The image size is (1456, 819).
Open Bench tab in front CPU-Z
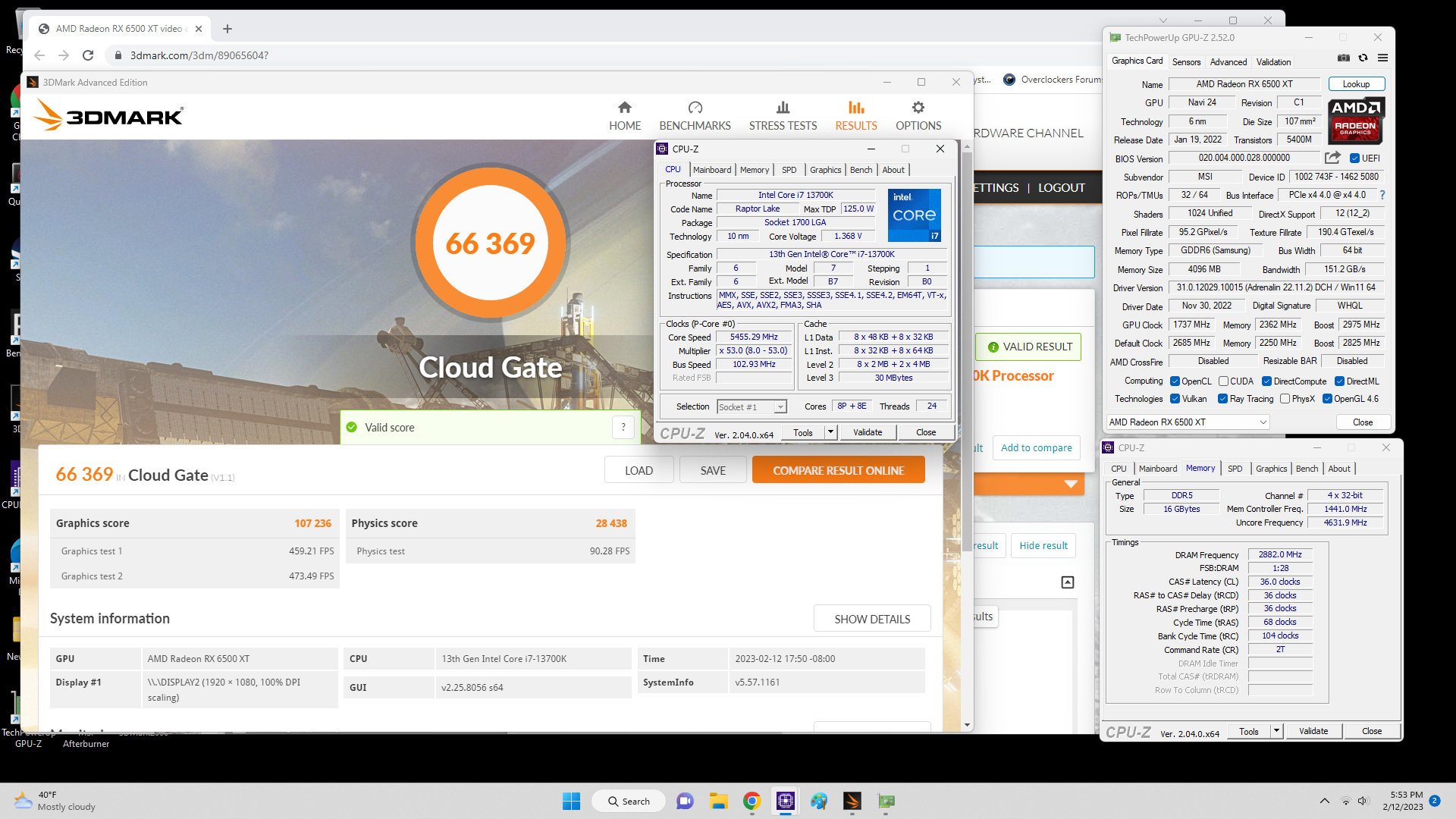pyautogui.click(x=861, y=170)
